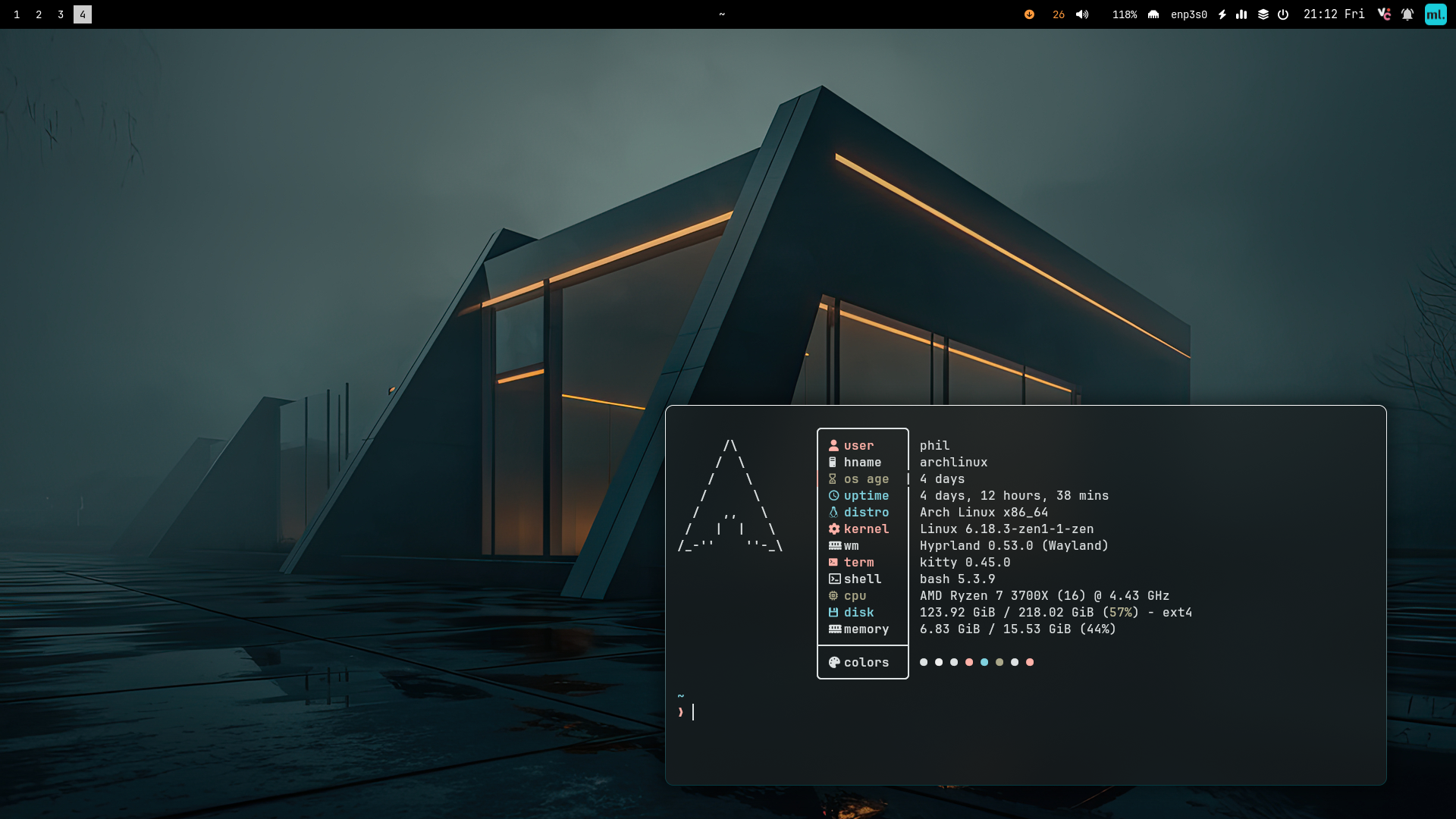Click the orange updates download icon

click(x=1029, y=14)
